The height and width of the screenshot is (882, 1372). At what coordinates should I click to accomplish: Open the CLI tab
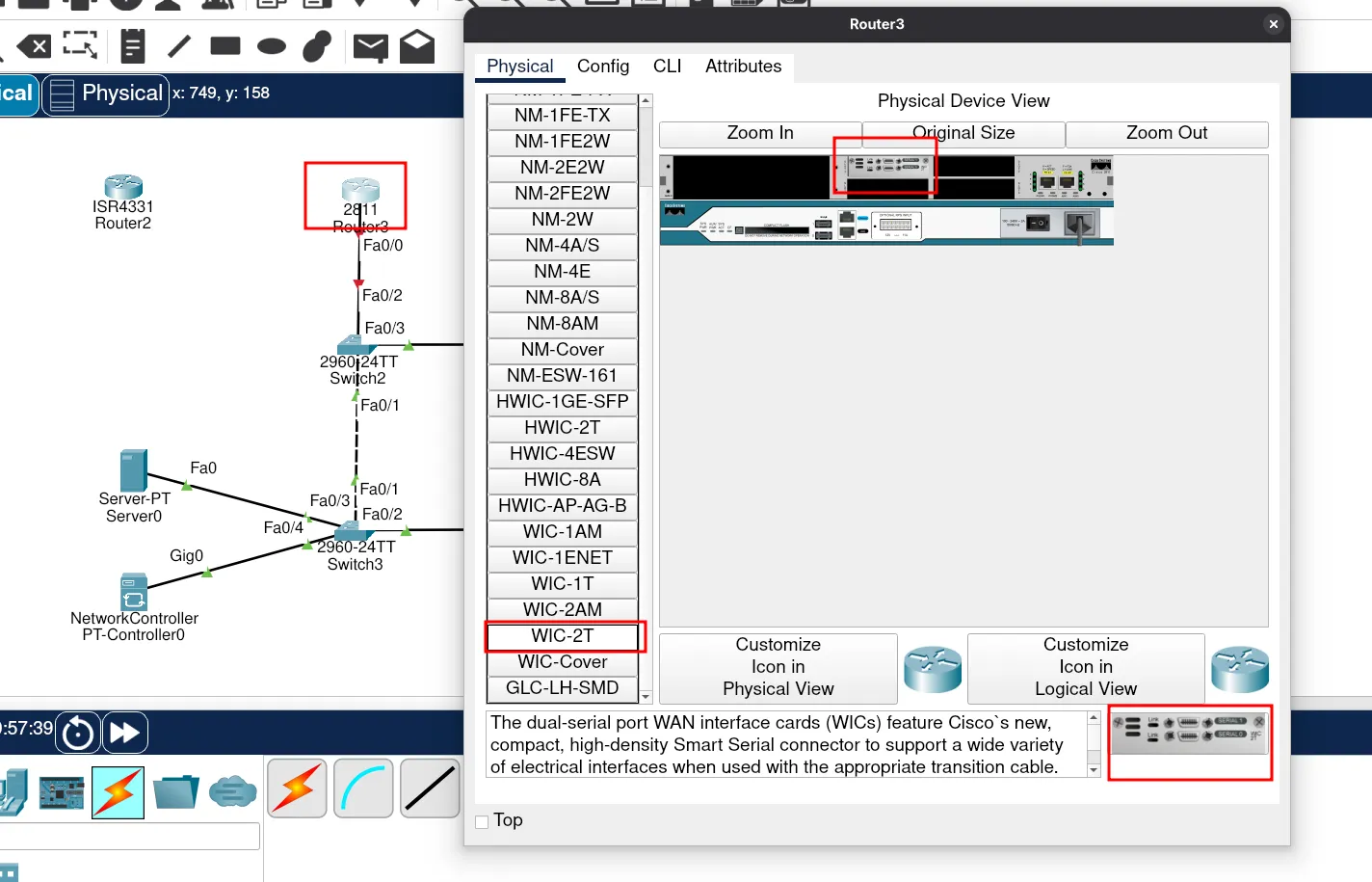[x=667, y=67]
